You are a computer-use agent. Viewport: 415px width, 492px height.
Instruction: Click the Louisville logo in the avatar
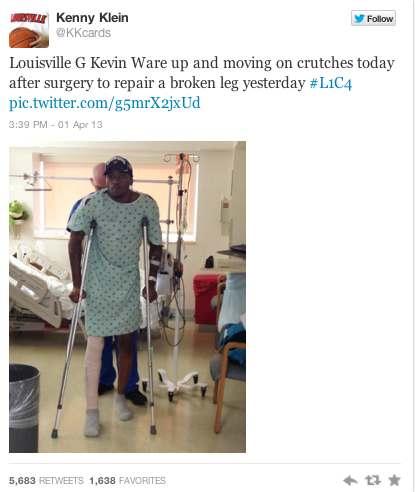29,18
